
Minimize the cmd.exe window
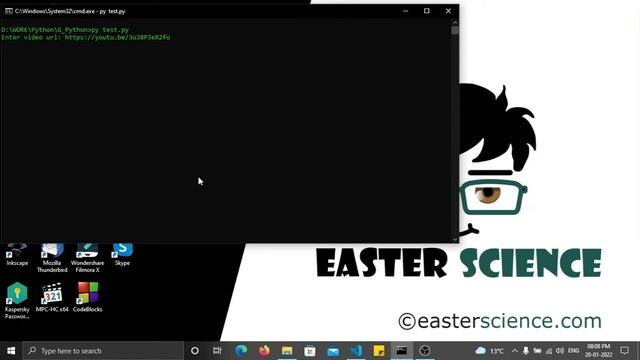click(405, 11)
